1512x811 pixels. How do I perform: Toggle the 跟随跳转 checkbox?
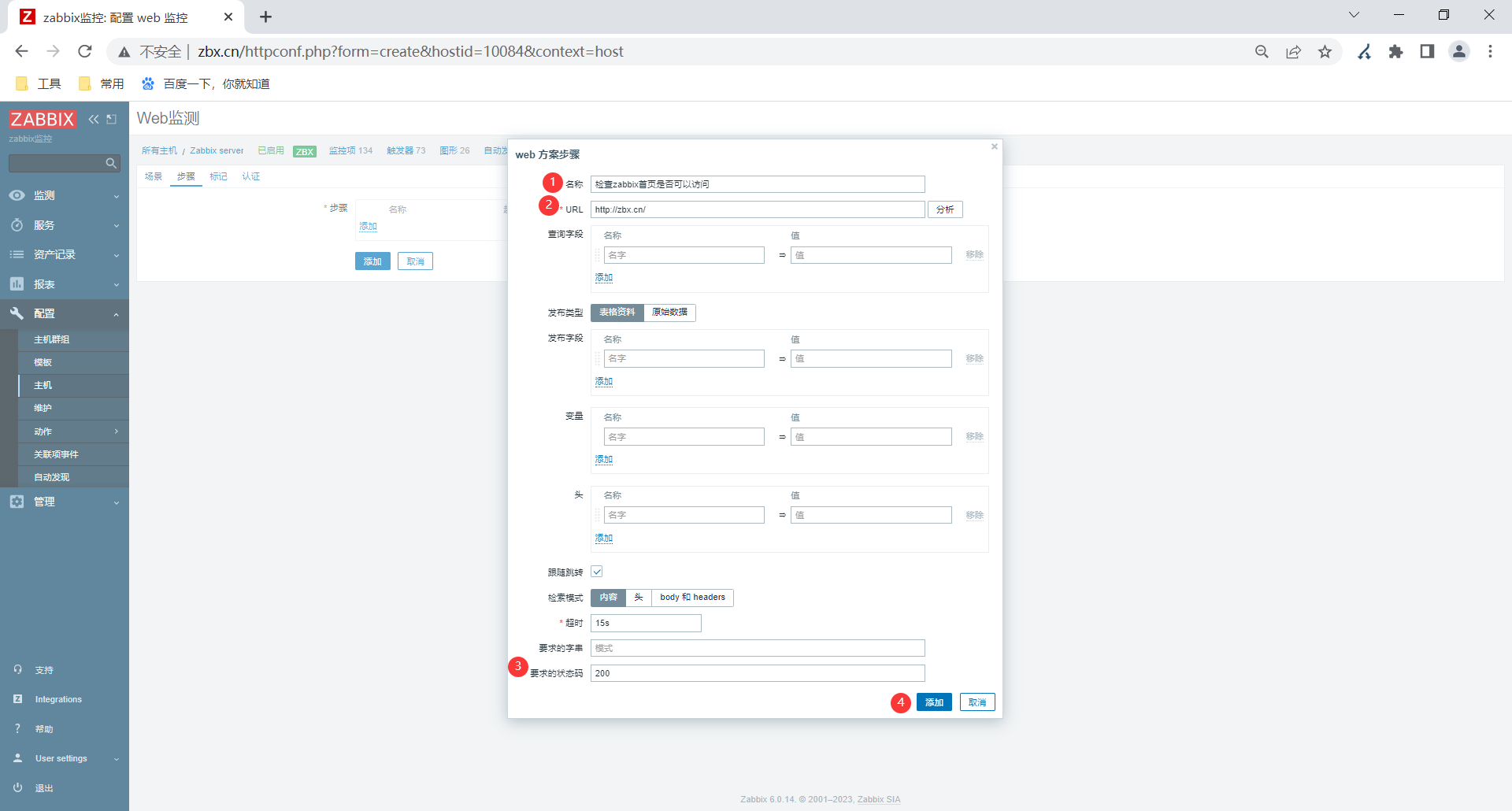(x=597, y=572)
